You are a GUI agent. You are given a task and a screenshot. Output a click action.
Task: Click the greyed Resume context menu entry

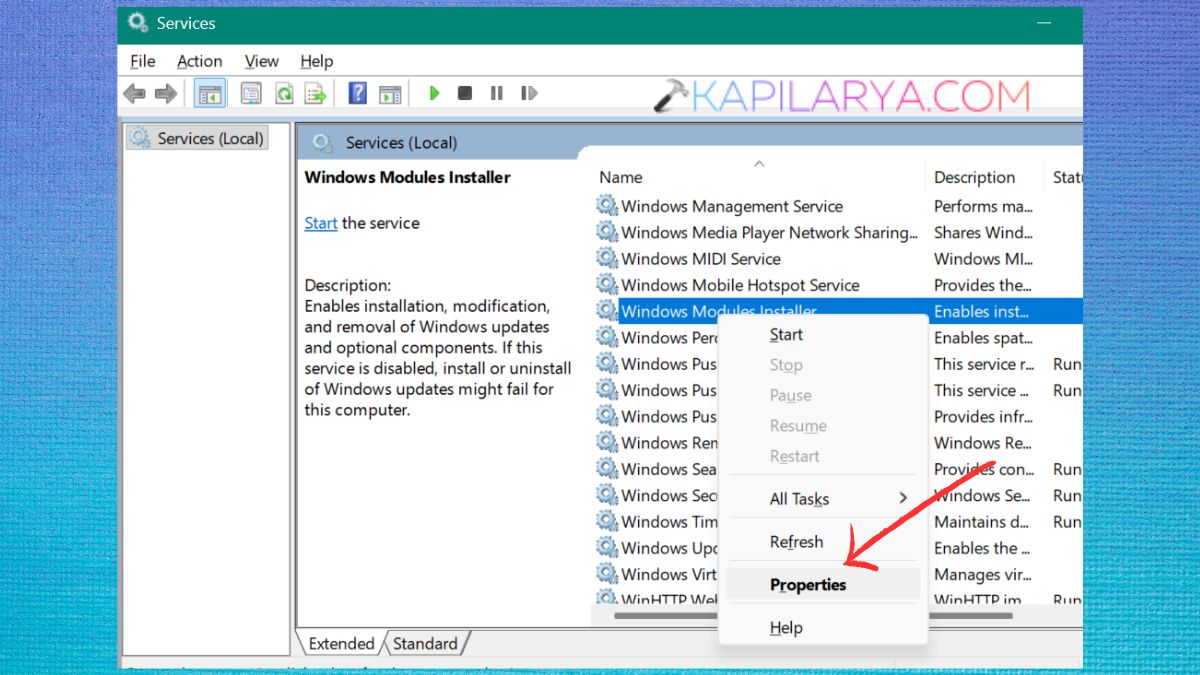823,426
